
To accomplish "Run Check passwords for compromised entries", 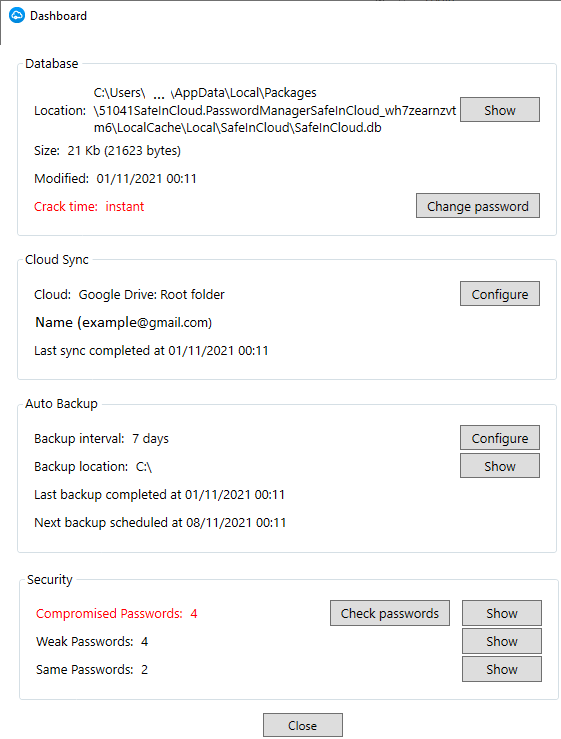I will [390, 613].
